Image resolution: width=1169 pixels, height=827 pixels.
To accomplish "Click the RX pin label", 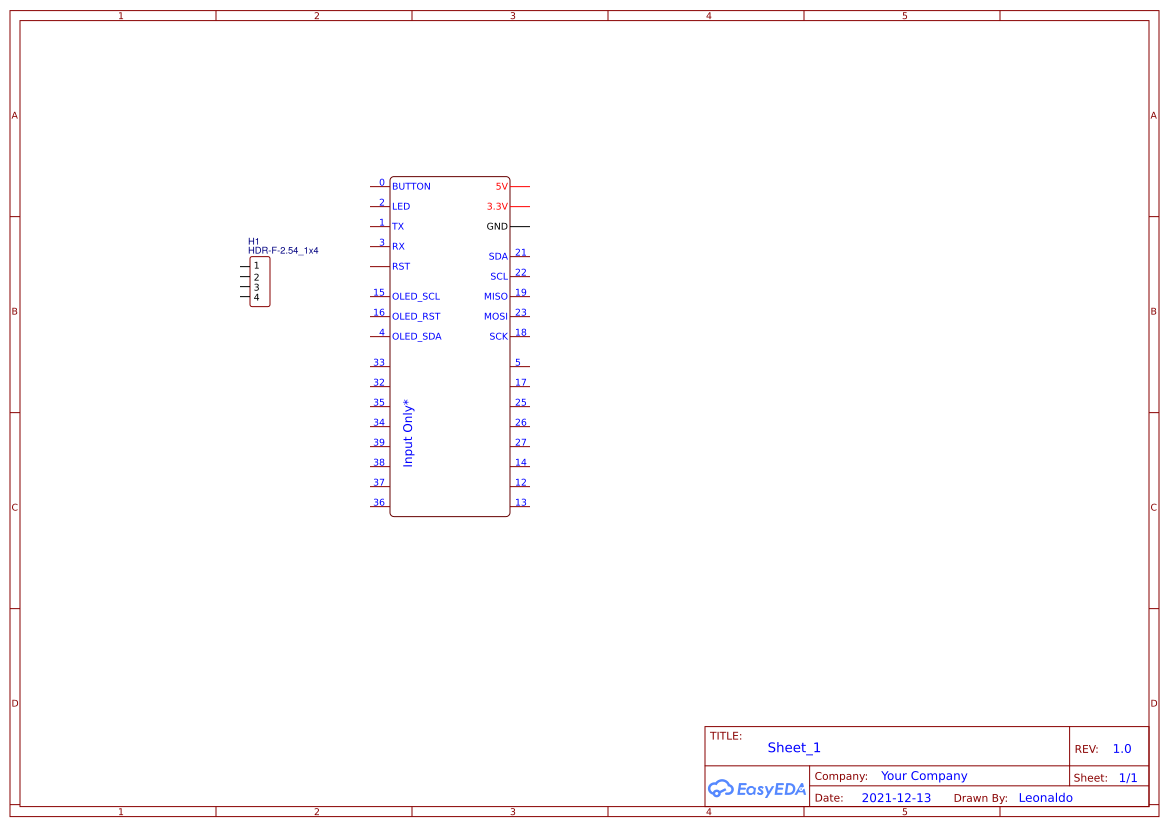I will [398, 246].
